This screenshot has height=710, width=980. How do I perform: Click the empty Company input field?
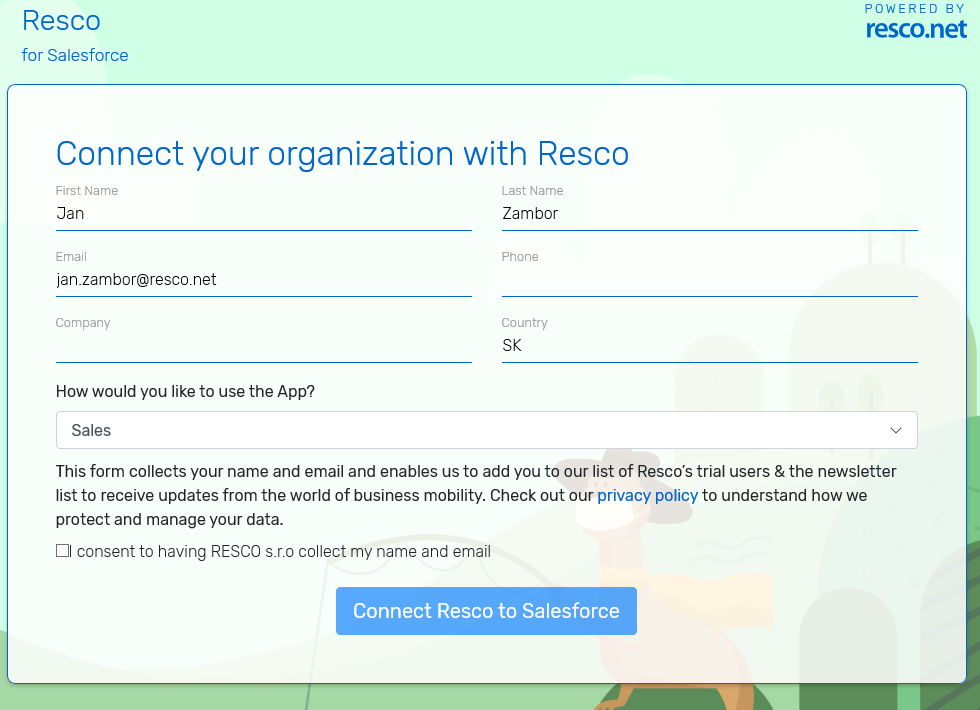[263, 346]
